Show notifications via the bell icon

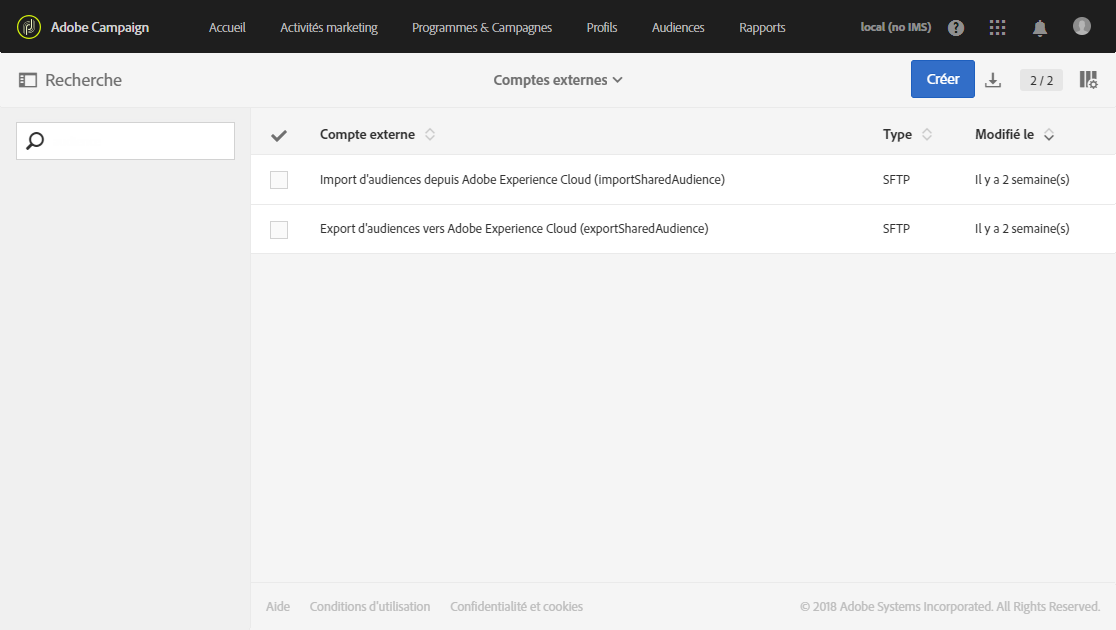(x=1040, y=28)
